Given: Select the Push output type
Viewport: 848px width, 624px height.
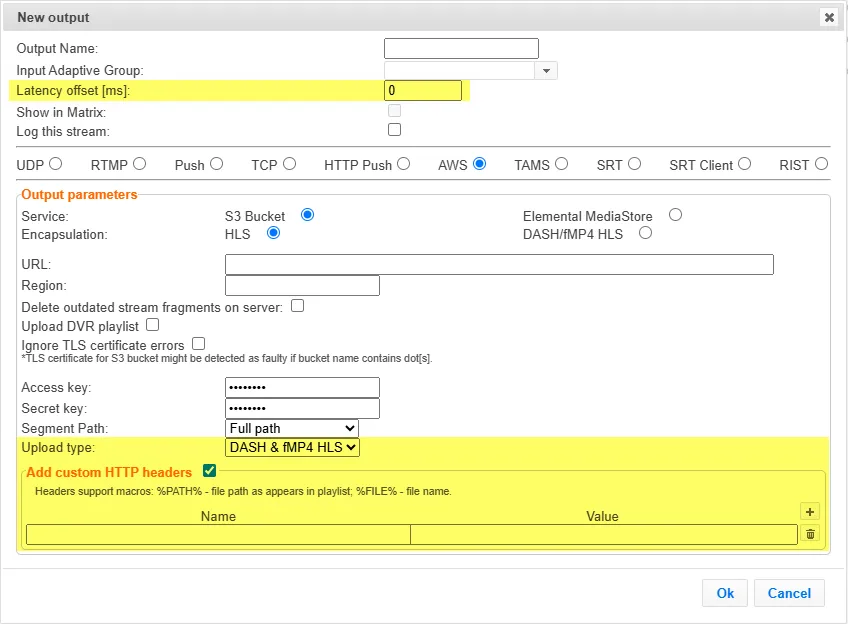Looking at the screenshot, I should (216, 164).
